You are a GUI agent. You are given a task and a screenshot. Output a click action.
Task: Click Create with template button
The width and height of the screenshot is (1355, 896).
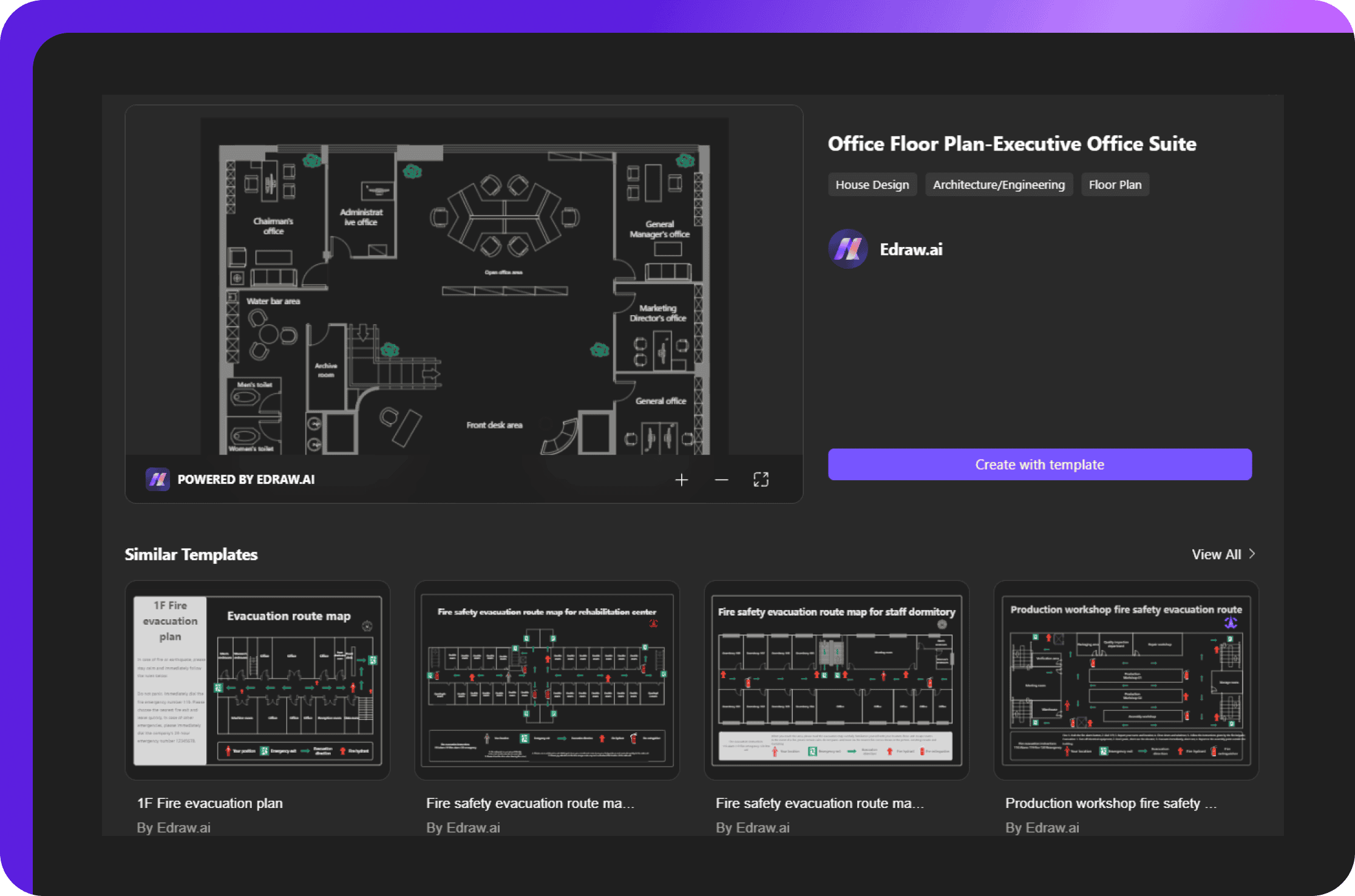coord(1039,463)
